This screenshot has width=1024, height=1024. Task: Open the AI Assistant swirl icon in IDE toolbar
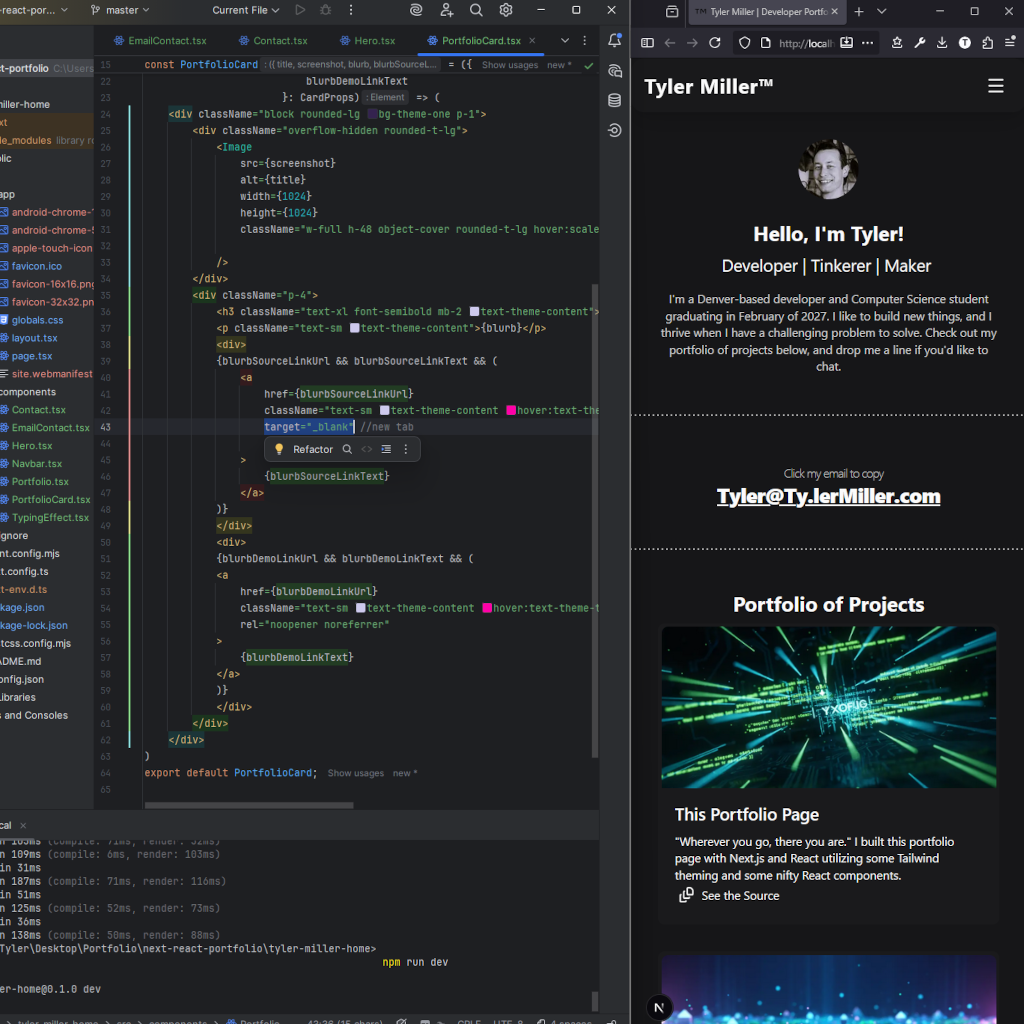[x=416, y=10]
